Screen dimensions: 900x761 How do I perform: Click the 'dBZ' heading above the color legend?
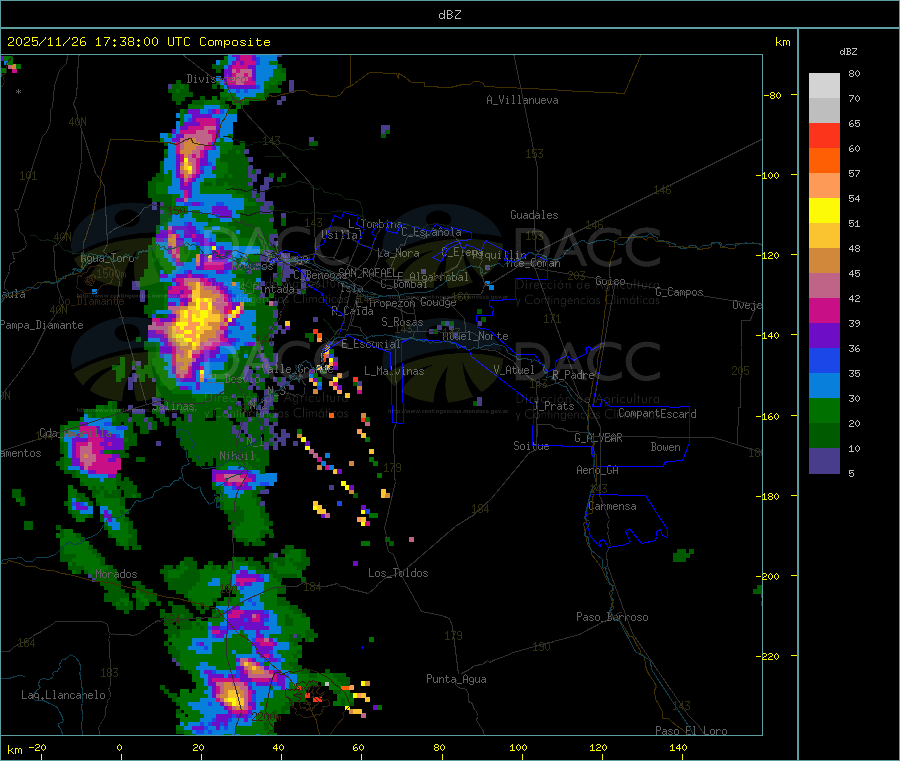click(848, 52)
